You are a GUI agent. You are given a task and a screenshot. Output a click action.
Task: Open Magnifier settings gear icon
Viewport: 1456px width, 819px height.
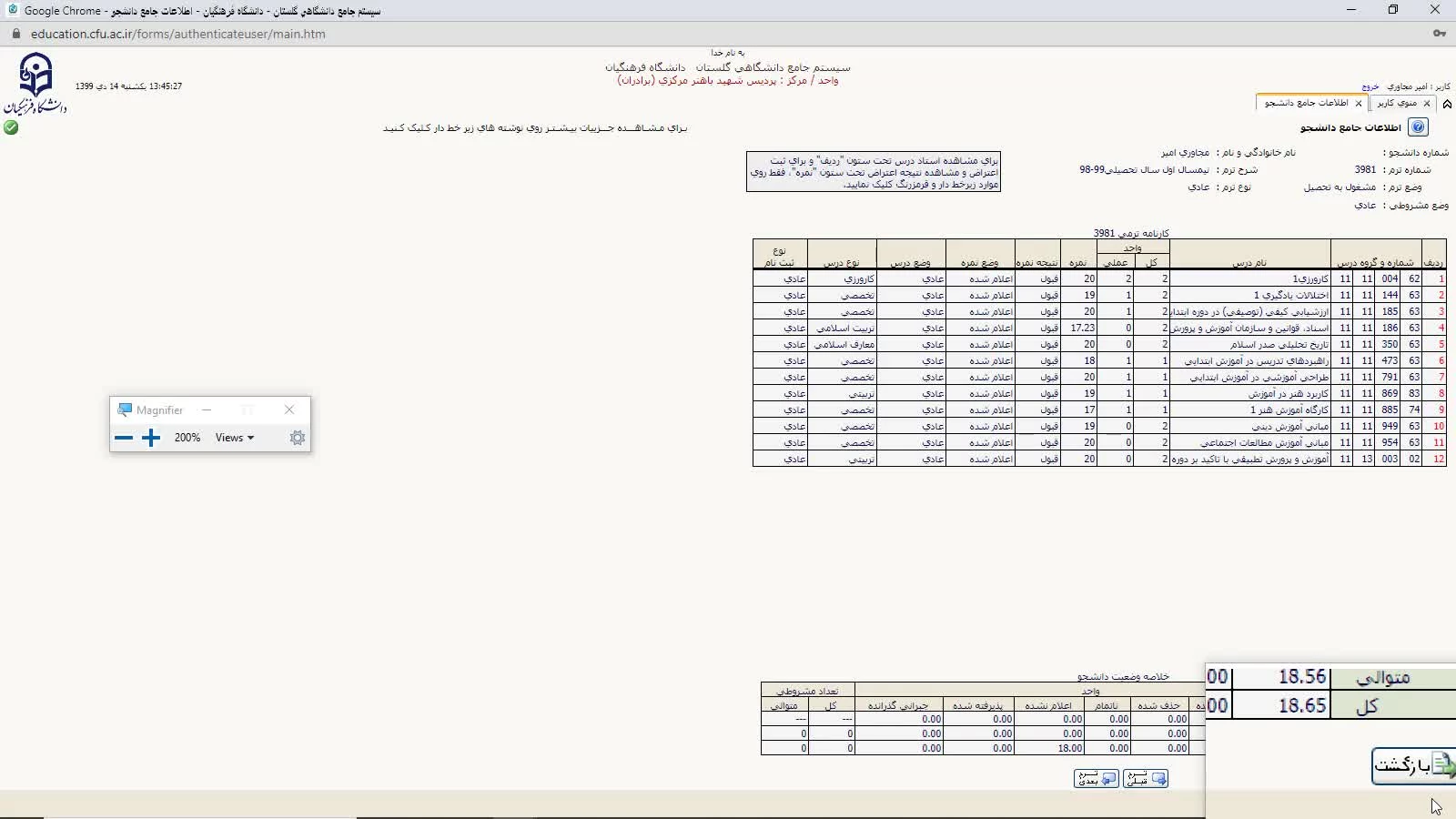click(x=297, y=438)
